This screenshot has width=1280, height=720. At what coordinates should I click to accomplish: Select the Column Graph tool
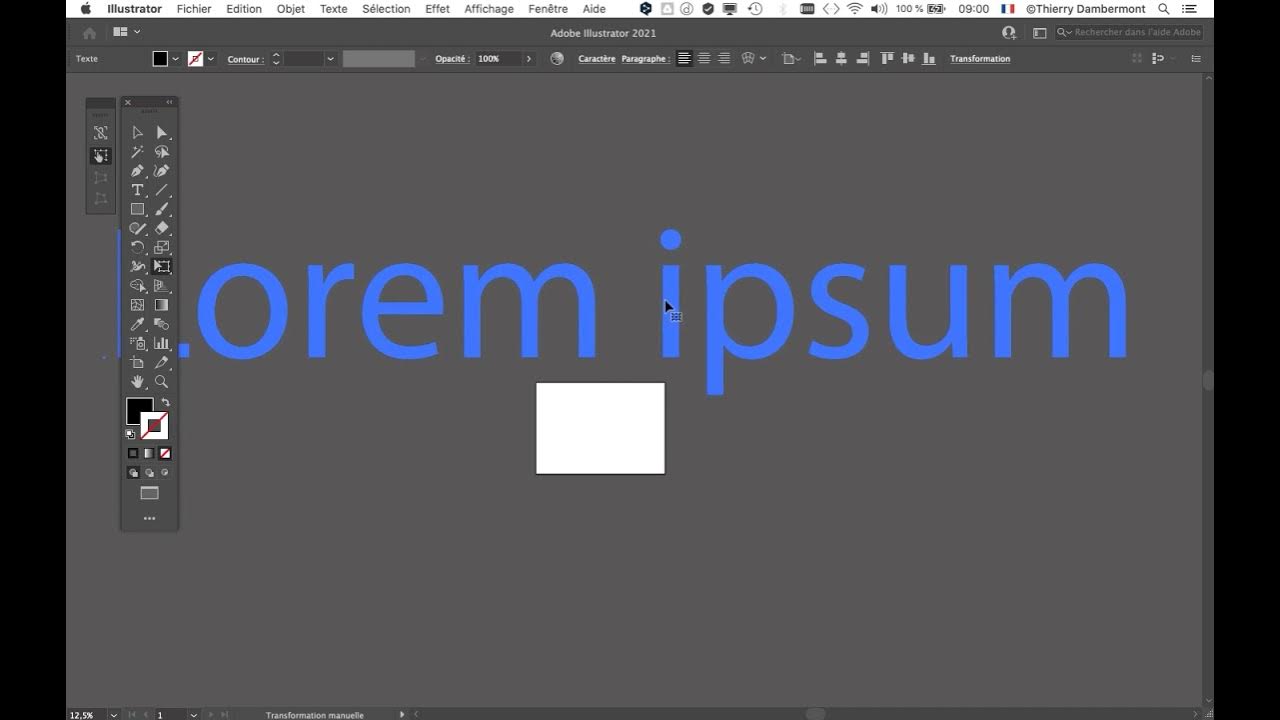coord(162,343)
